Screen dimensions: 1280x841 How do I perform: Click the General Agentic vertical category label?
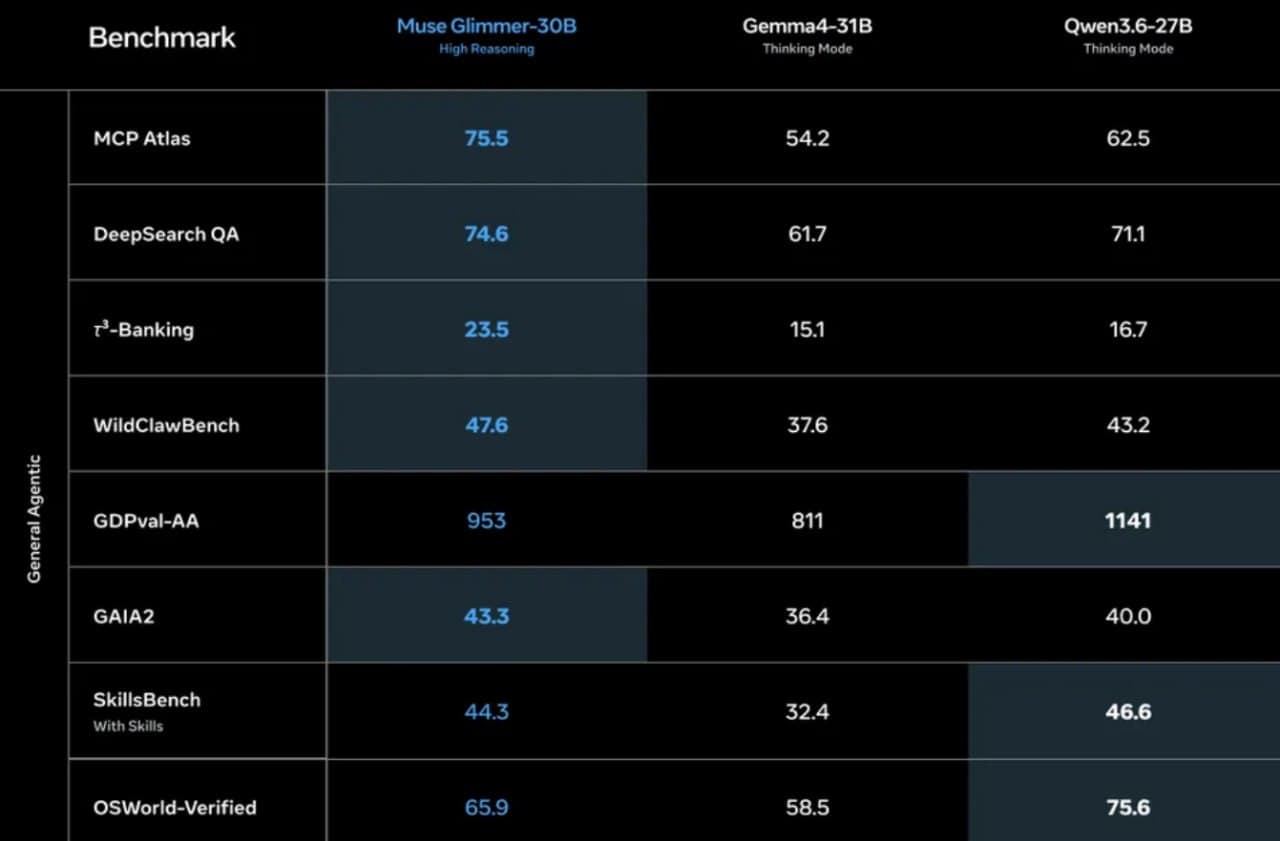click(34, 519)
